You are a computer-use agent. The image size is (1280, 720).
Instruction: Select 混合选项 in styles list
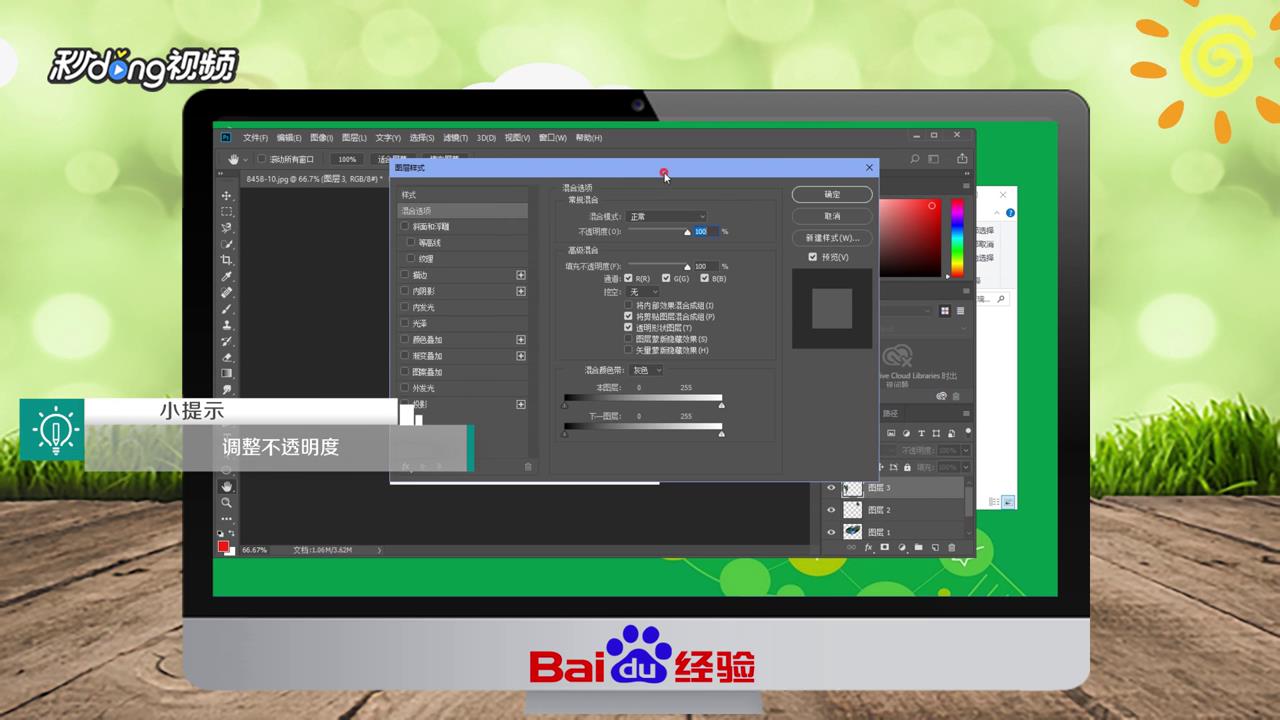463,211
